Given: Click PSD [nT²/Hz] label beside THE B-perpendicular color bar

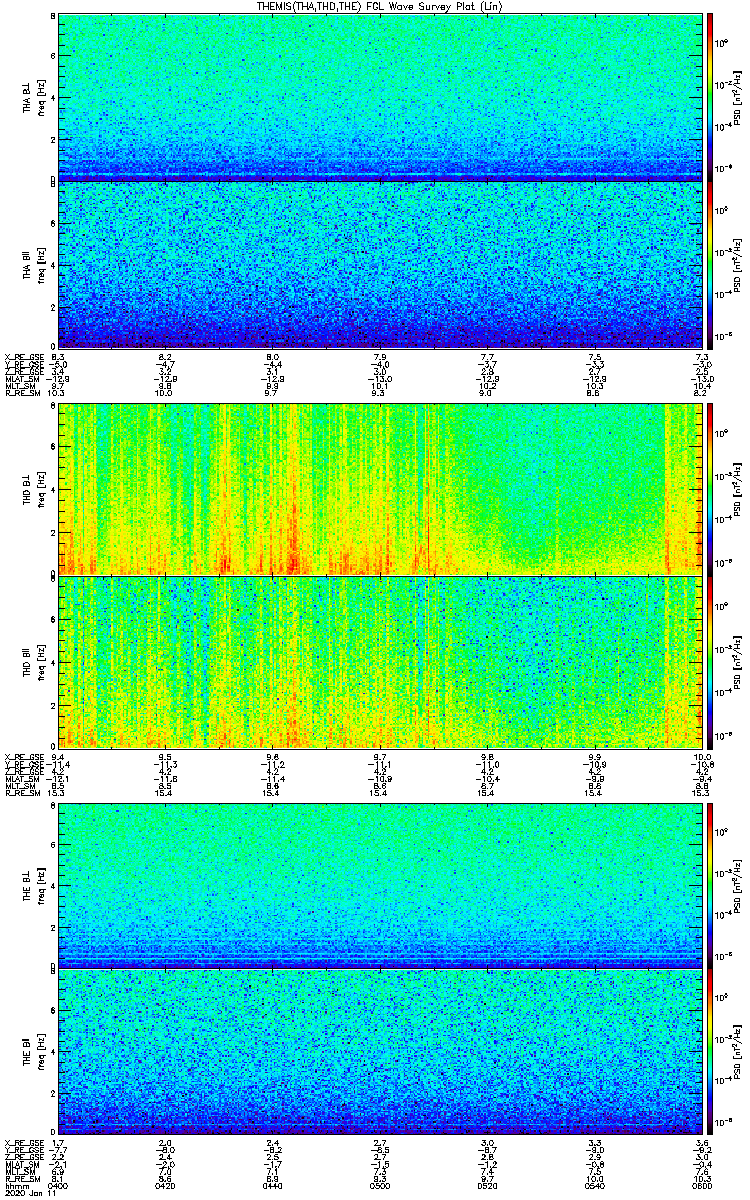Looking at the screenshot, I should pyautogui.click(x=737, y=885).
